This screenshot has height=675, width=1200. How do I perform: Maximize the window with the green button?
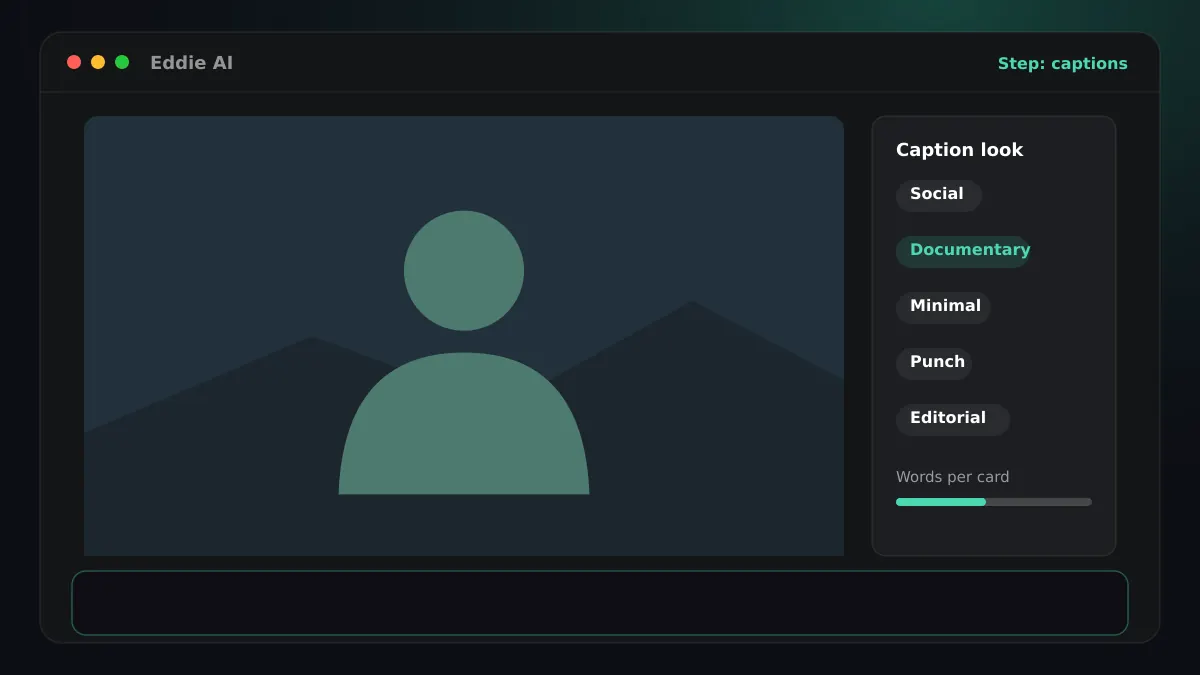point(122,62)
